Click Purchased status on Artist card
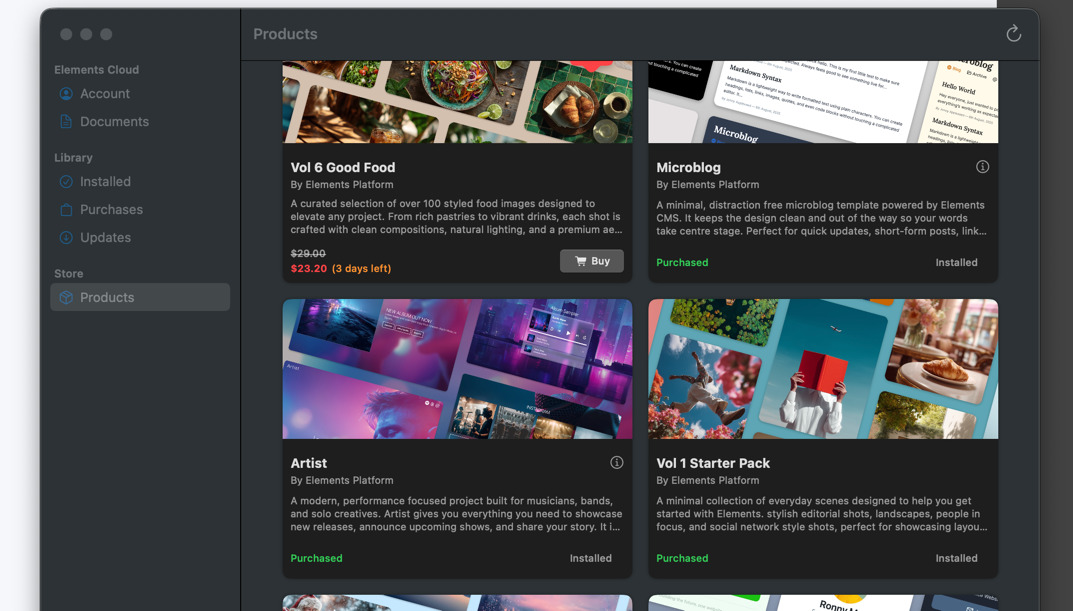This screenshot has height=611, width=1073. (x=316, y=558)
